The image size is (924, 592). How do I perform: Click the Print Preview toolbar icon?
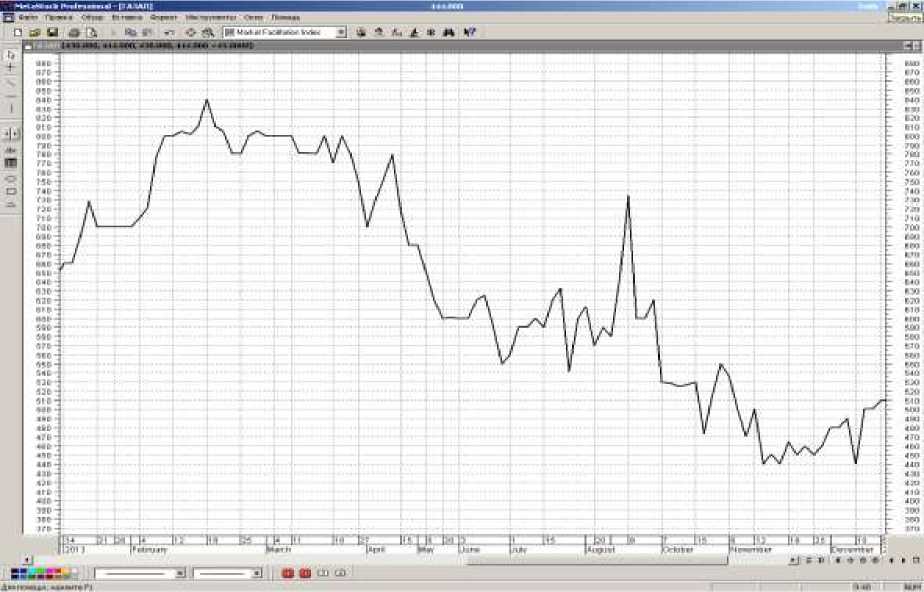pyautogui.click(x=91, y=32)
